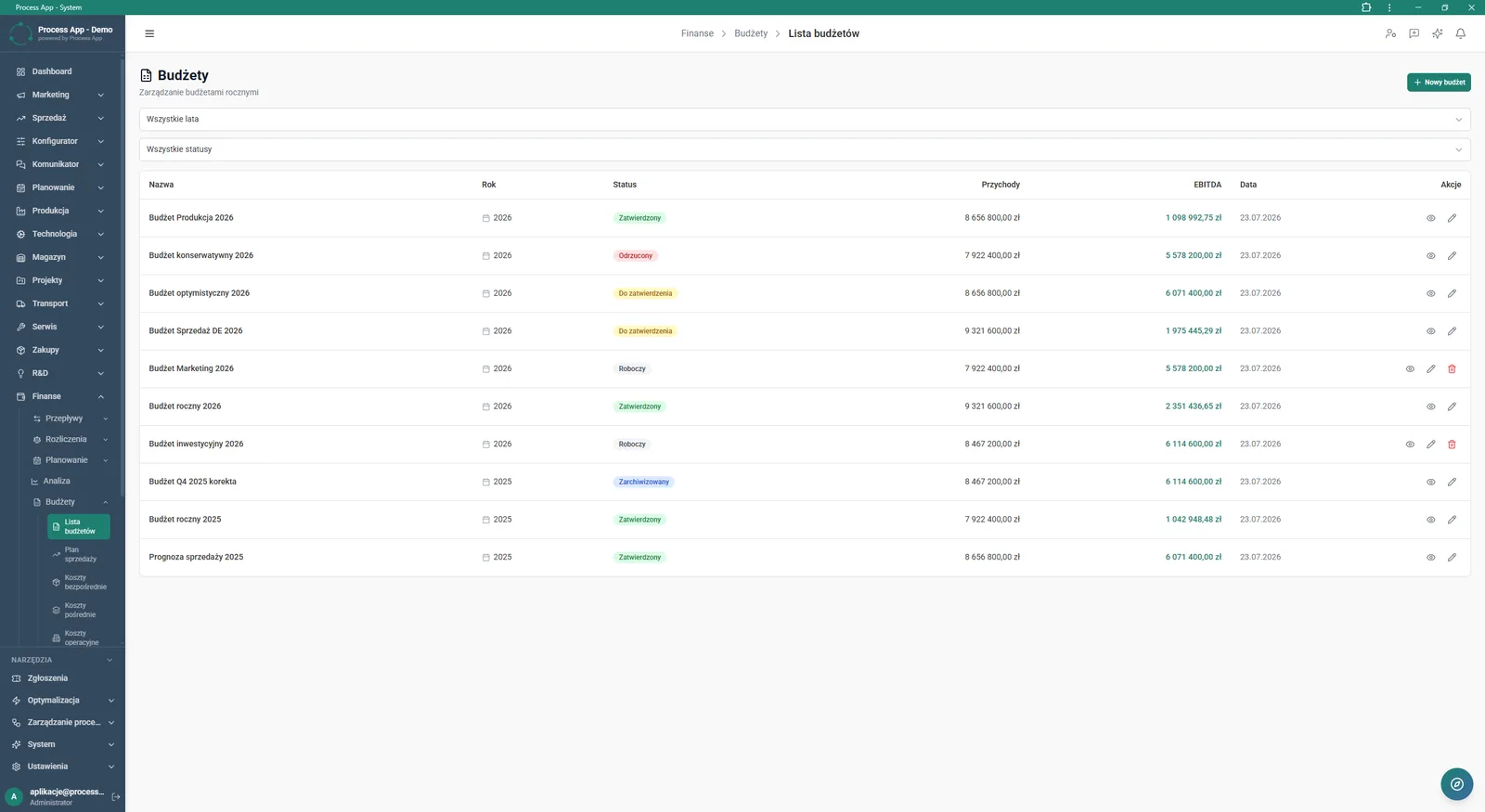
Task: Click the Zarchiwizowany status badge
Action: pos(644,482)
